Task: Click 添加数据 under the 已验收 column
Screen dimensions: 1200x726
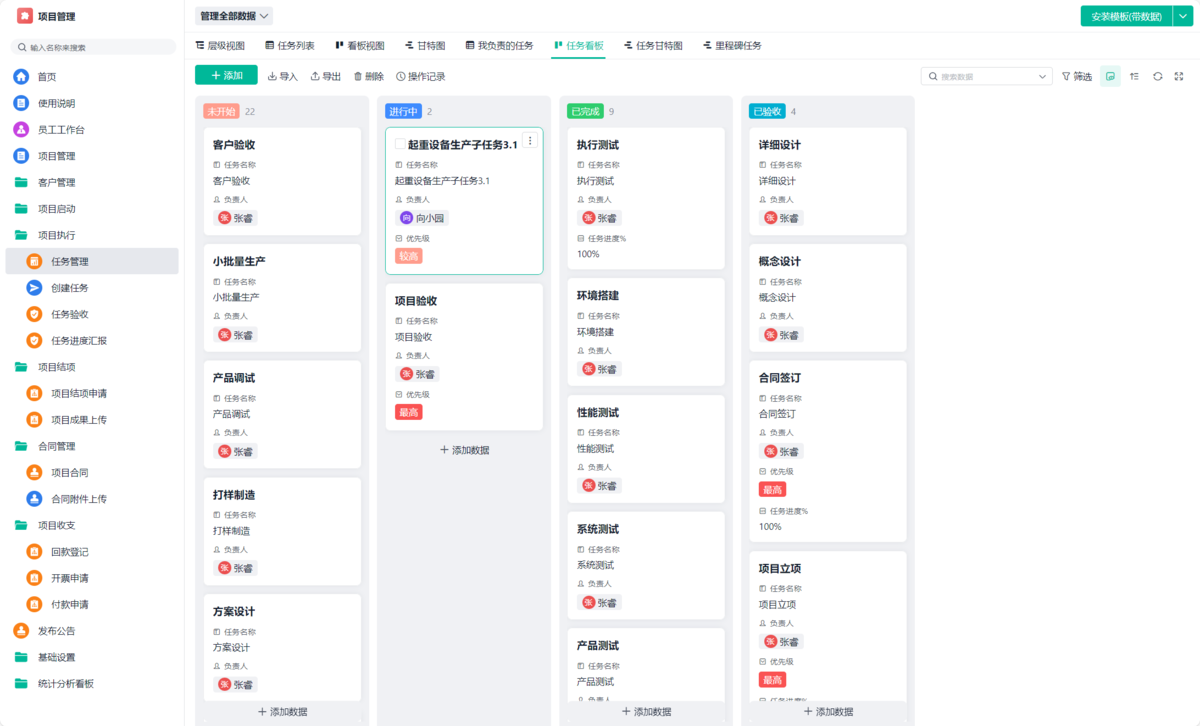Action: click(x=829, y=712)
